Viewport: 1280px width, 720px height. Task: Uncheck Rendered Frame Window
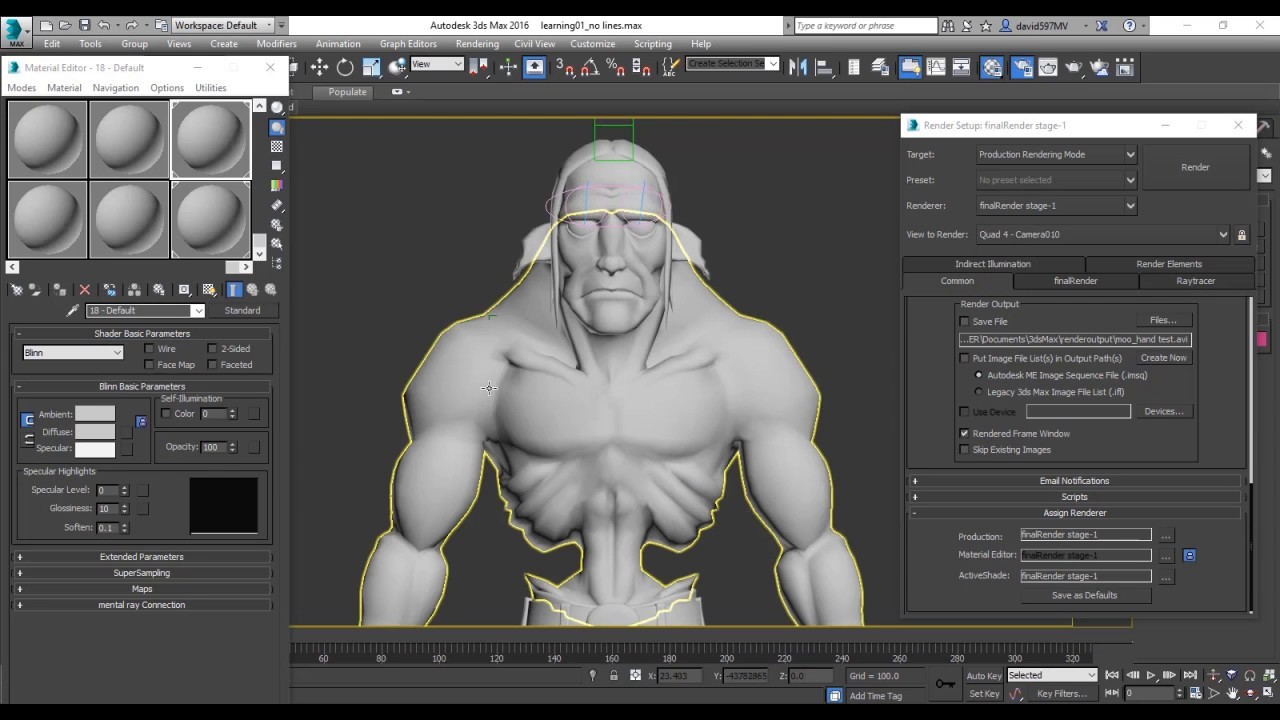[964, 433]
